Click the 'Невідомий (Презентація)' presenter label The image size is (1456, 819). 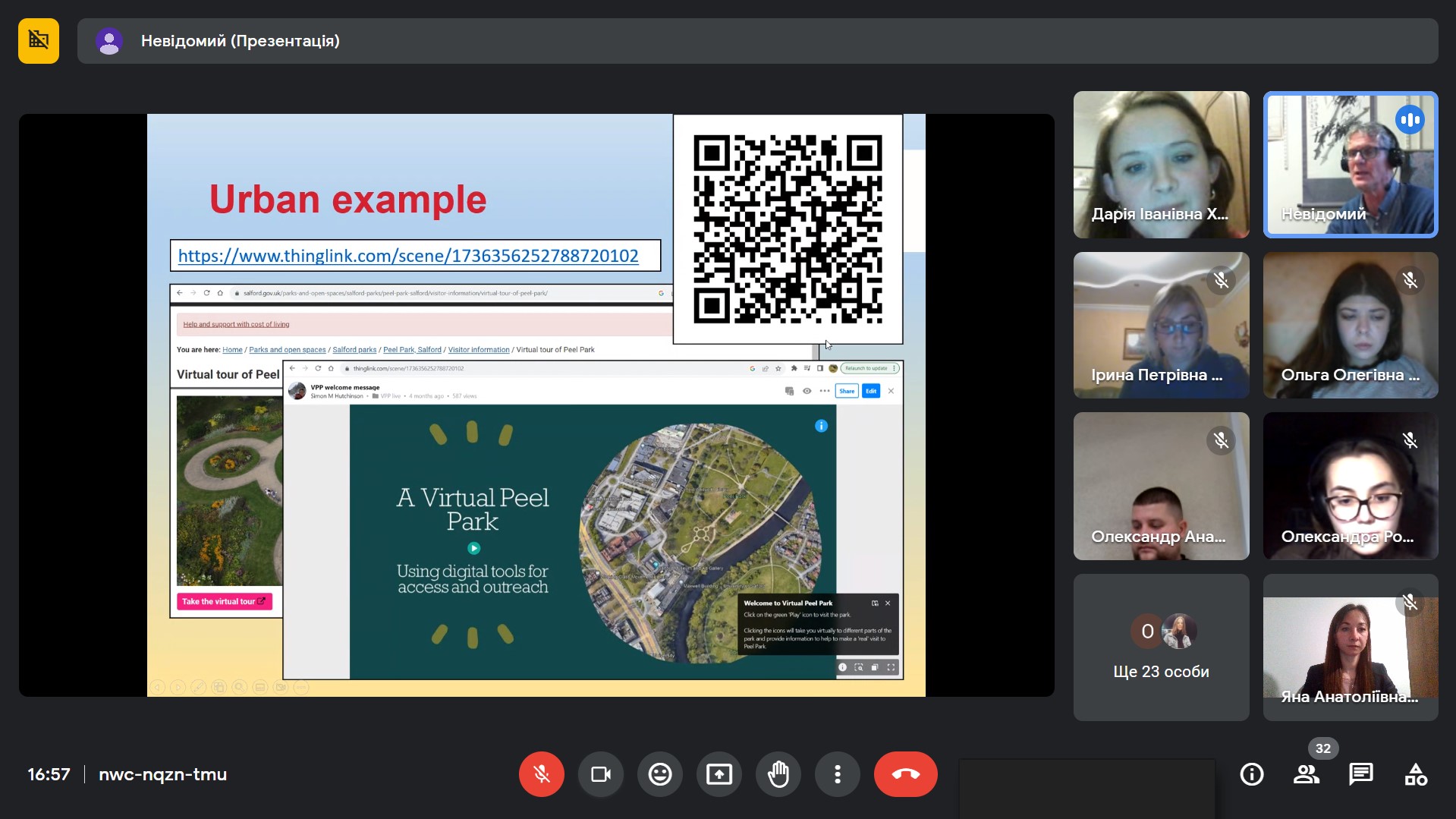click(241, 41)
